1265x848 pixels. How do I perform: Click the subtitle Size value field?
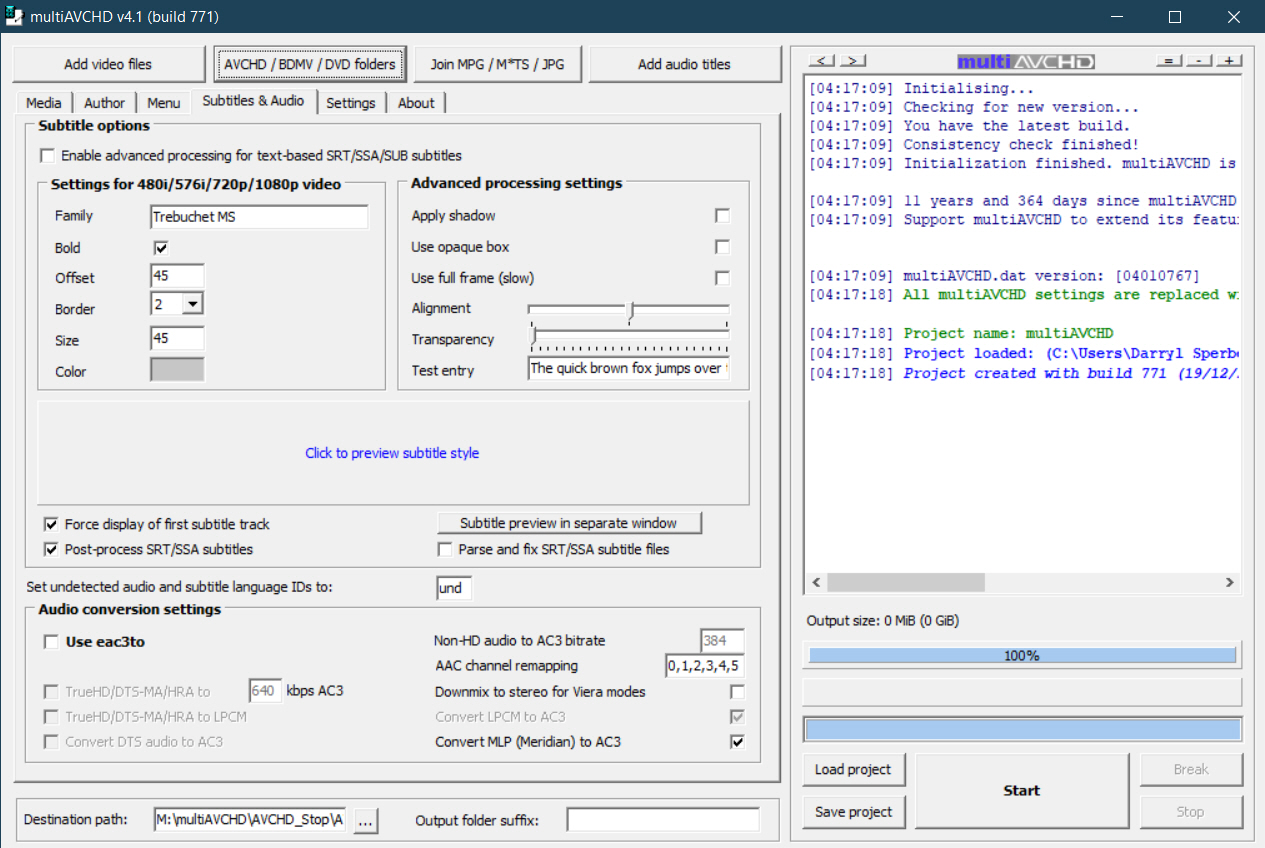coord(177,338)
